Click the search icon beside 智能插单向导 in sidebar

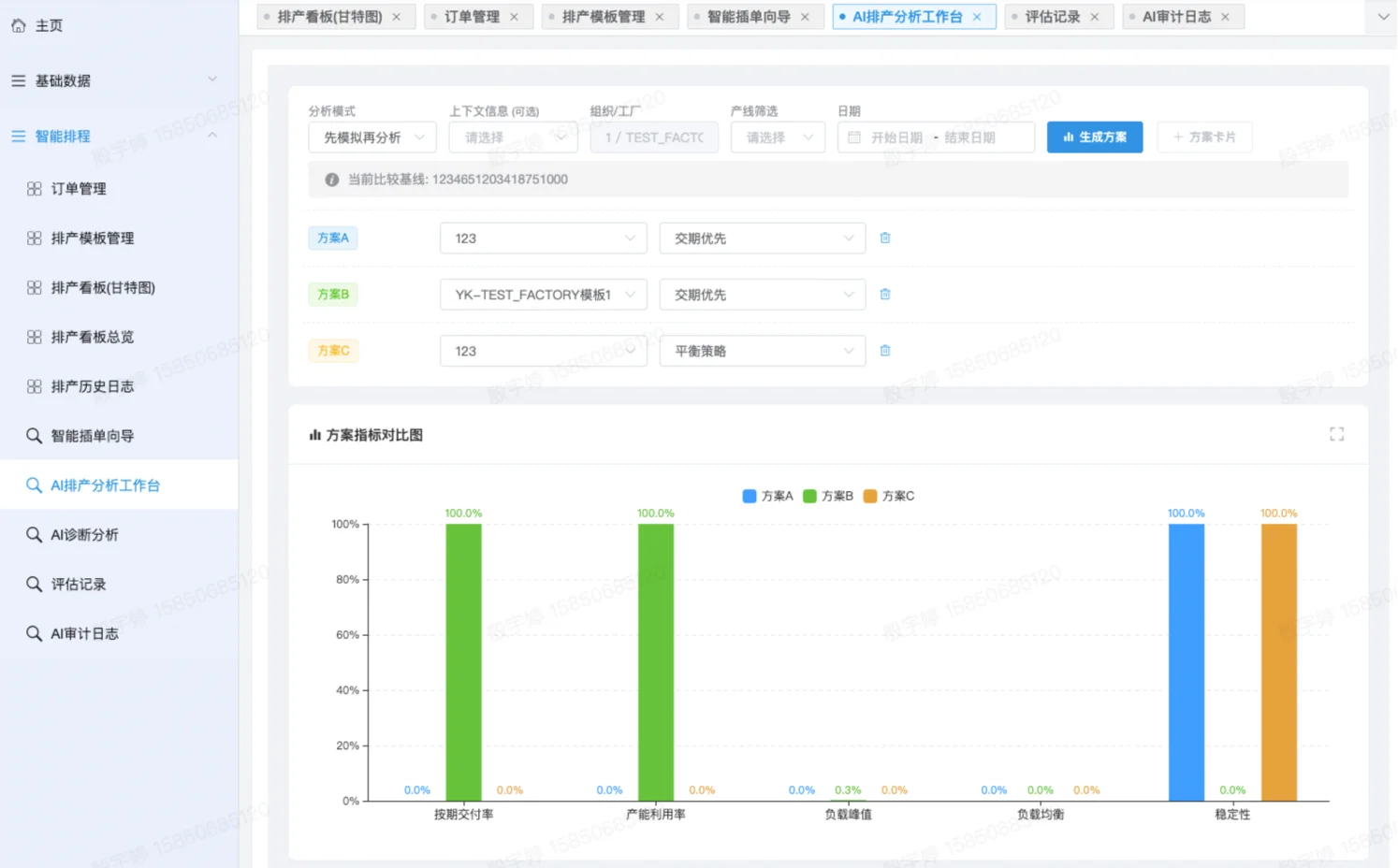[34, 436]
